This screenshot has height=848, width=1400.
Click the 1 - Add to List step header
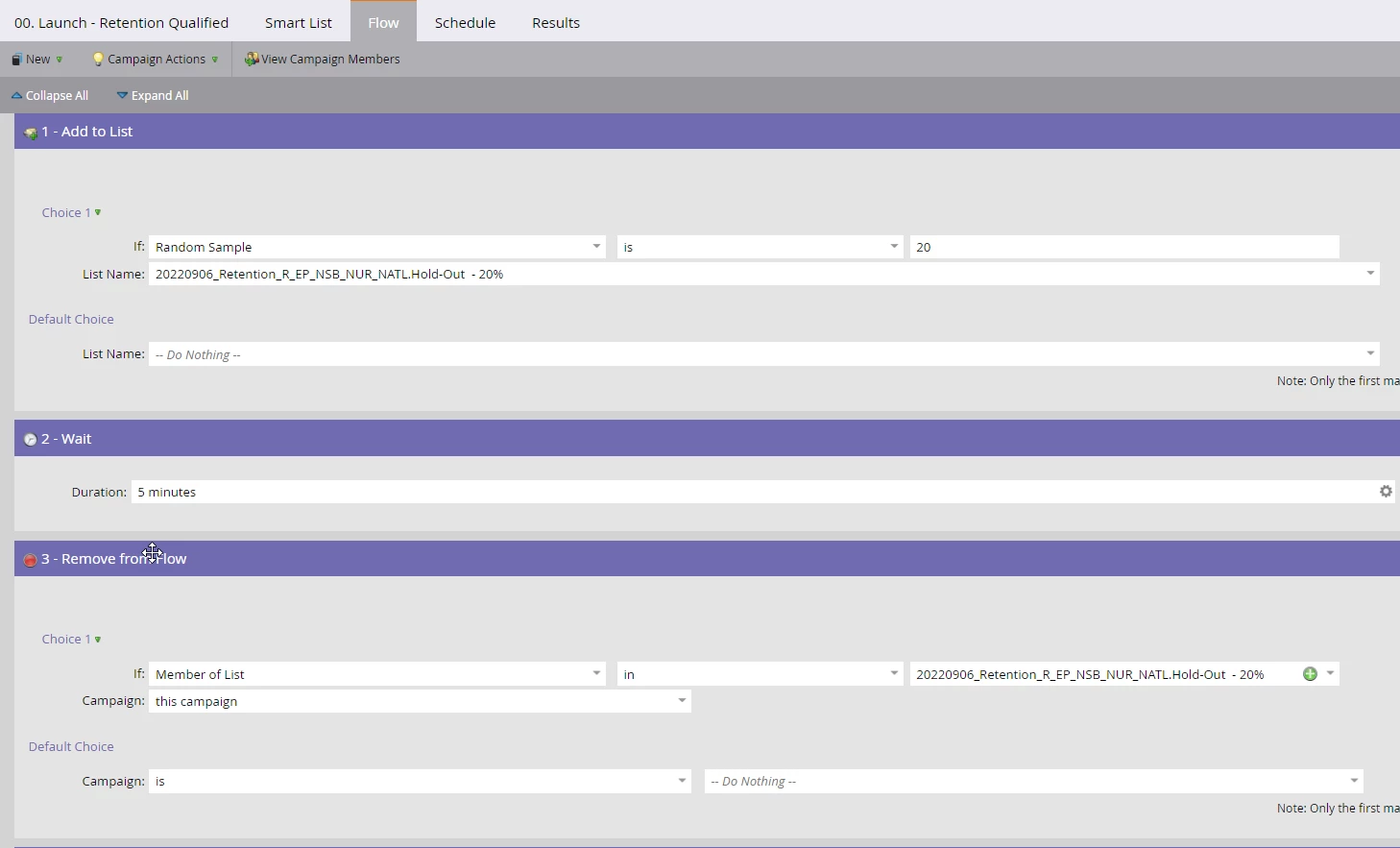[x=707, y=132]
